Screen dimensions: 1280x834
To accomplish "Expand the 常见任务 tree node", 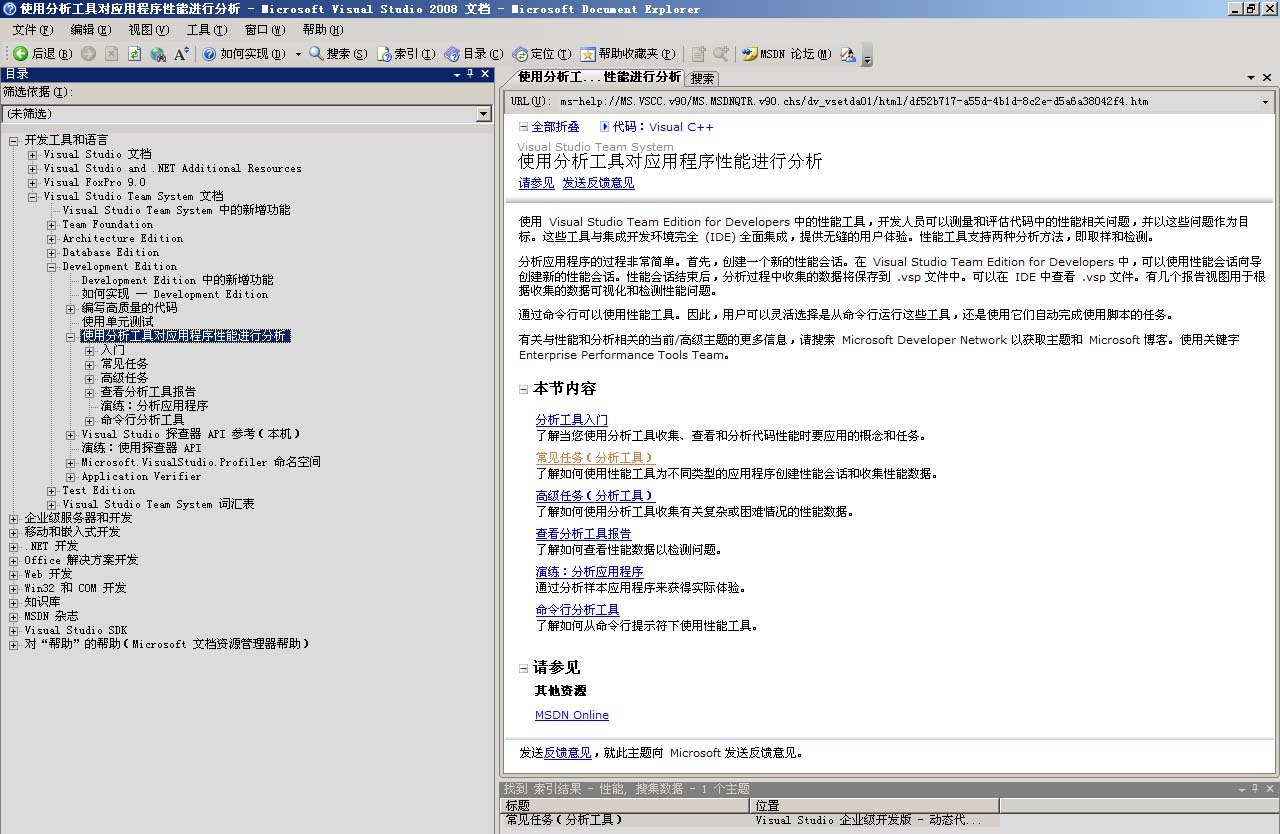I will pos(90,365).
